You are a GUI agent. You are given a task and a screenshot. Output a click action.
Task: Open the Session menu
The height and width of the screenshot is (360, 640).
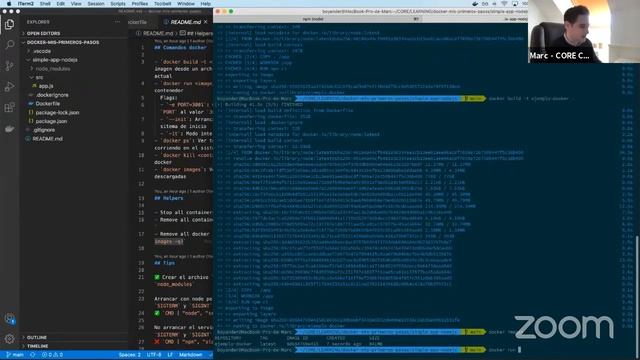(x=96, y=4)
